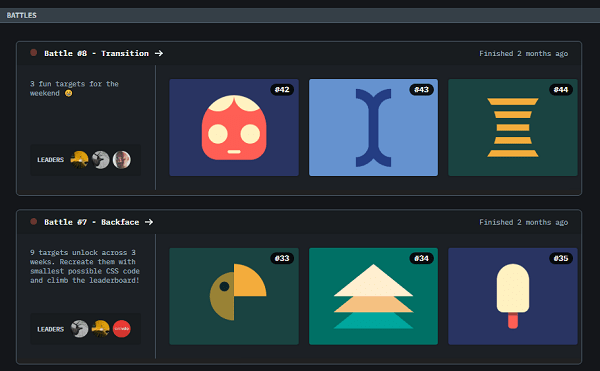Click the #34 badge label

(x=421, y=258)
